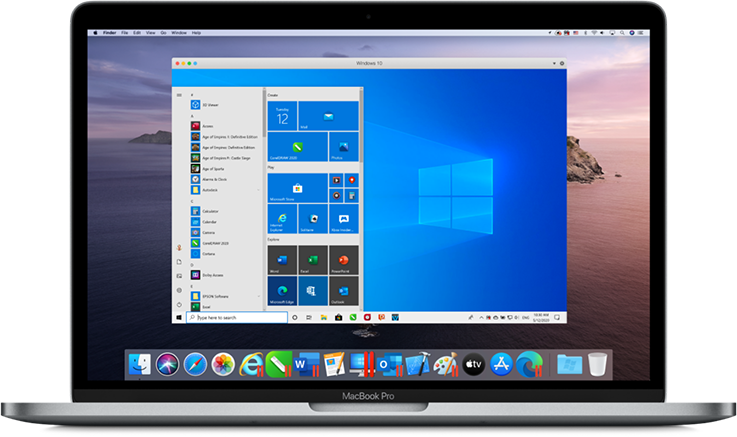Launch Internet Explorer from the Mac dock
This screenshot has height=437, width=737.
tap(251, 365)
